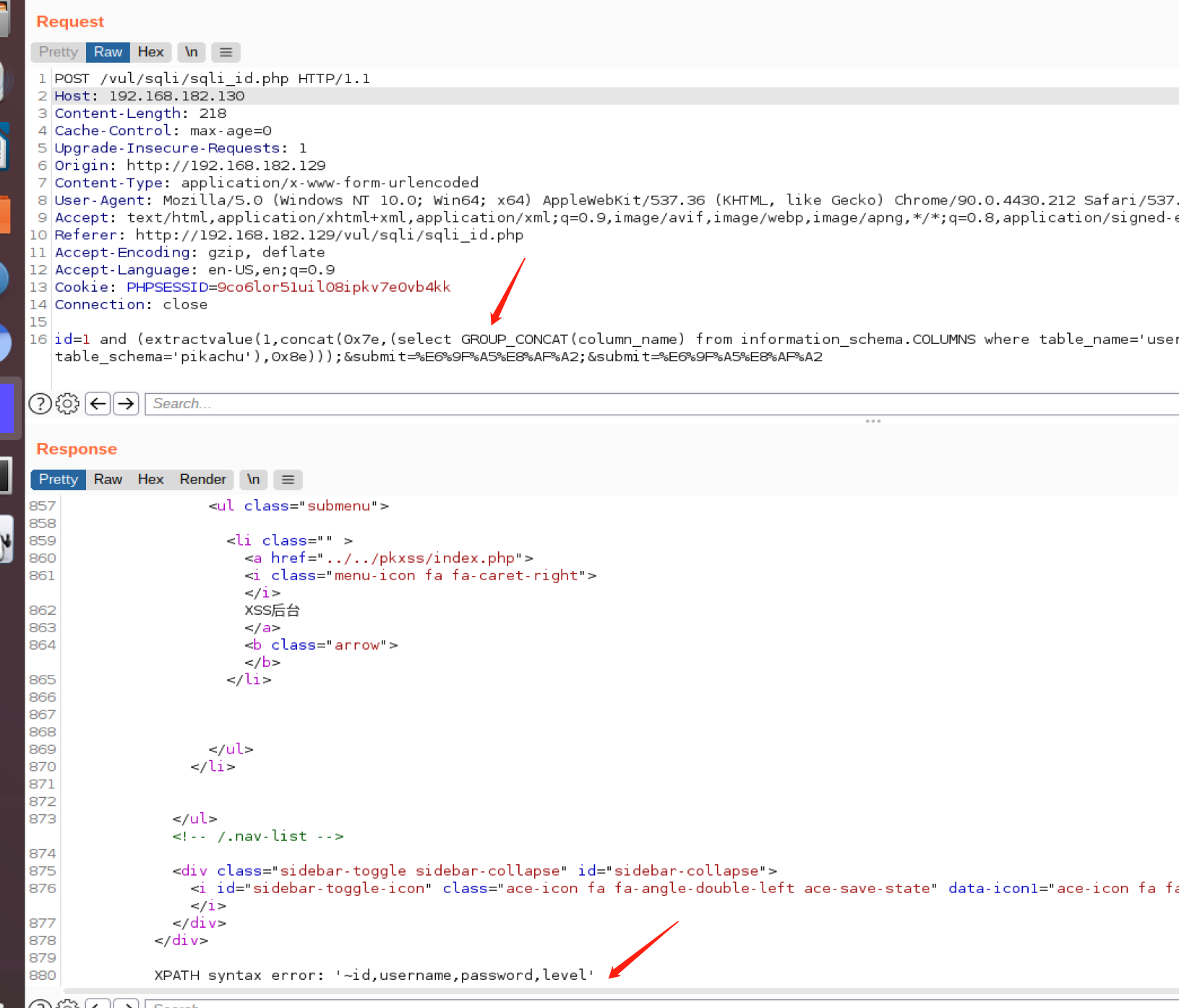Click the Accept-Language header line
1179x1008 pixels.
(195, 270)
